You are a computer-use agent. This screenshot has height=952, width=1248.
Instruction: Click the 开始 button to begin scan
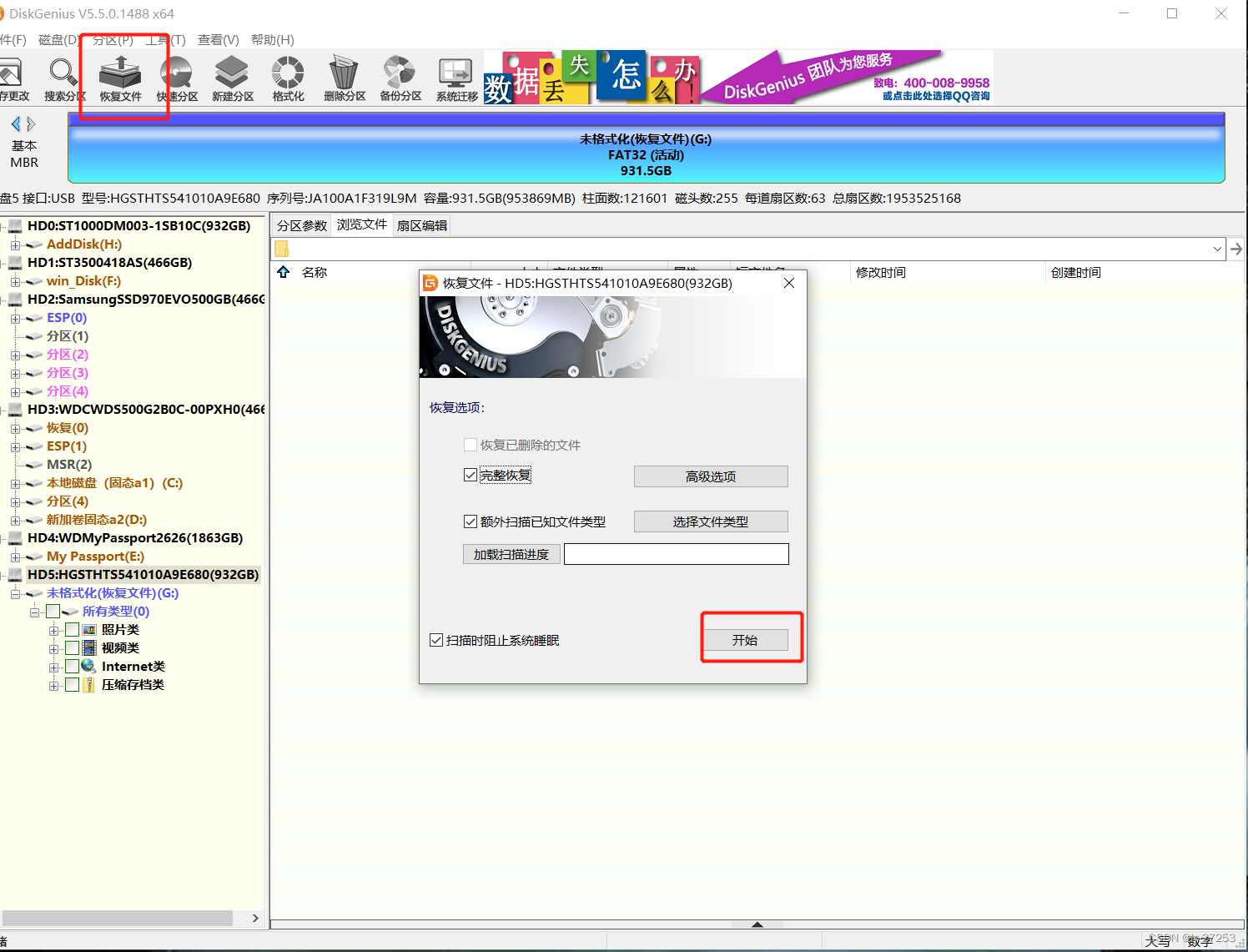pyautogui.click(x=744, y=640)
